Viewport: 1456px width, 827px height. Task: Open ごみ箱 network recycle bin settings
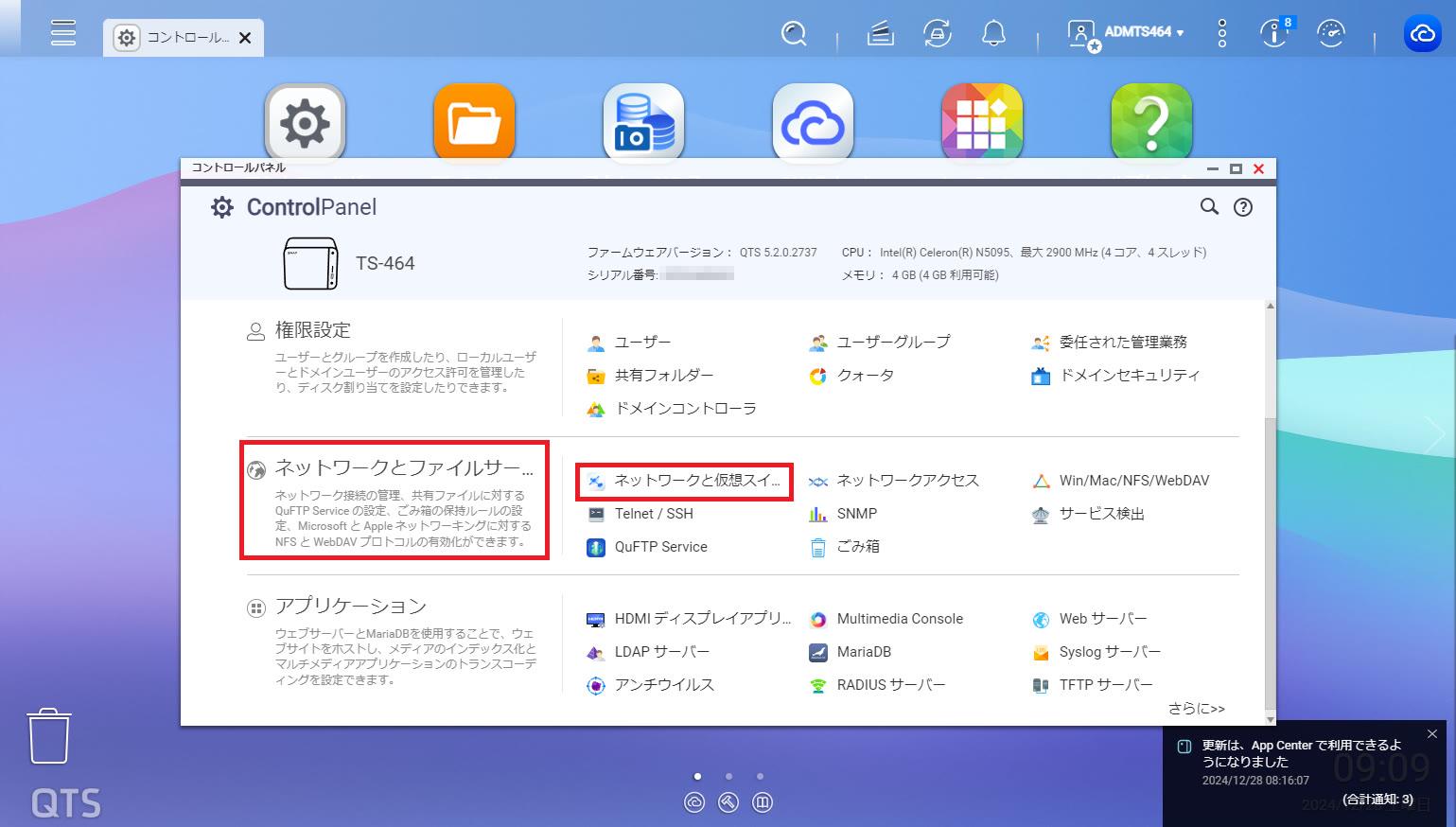coord(845,547)
